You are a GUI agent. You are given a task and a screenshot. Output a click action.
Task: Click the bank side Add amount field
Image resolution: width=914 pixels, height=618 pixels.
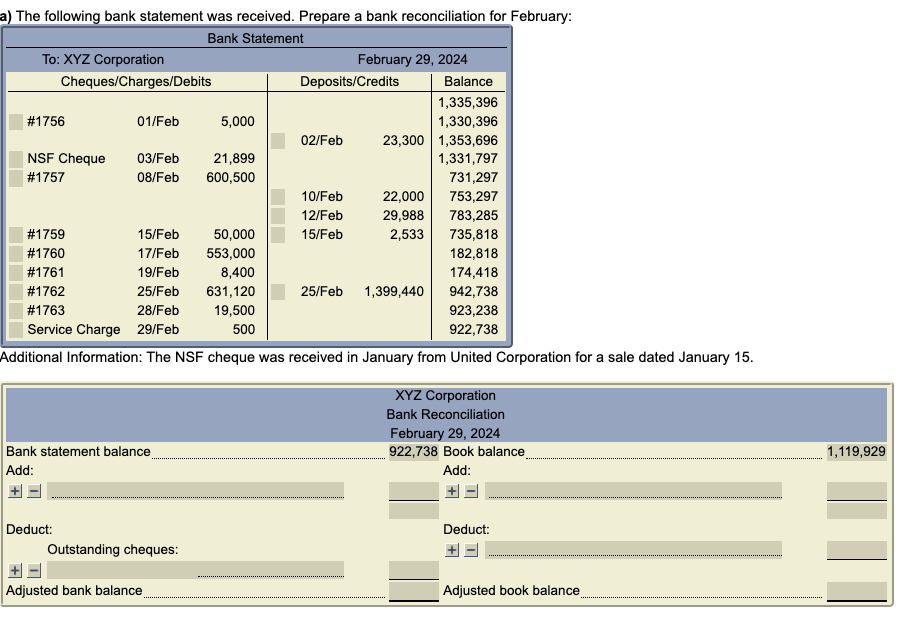point(414,491)
